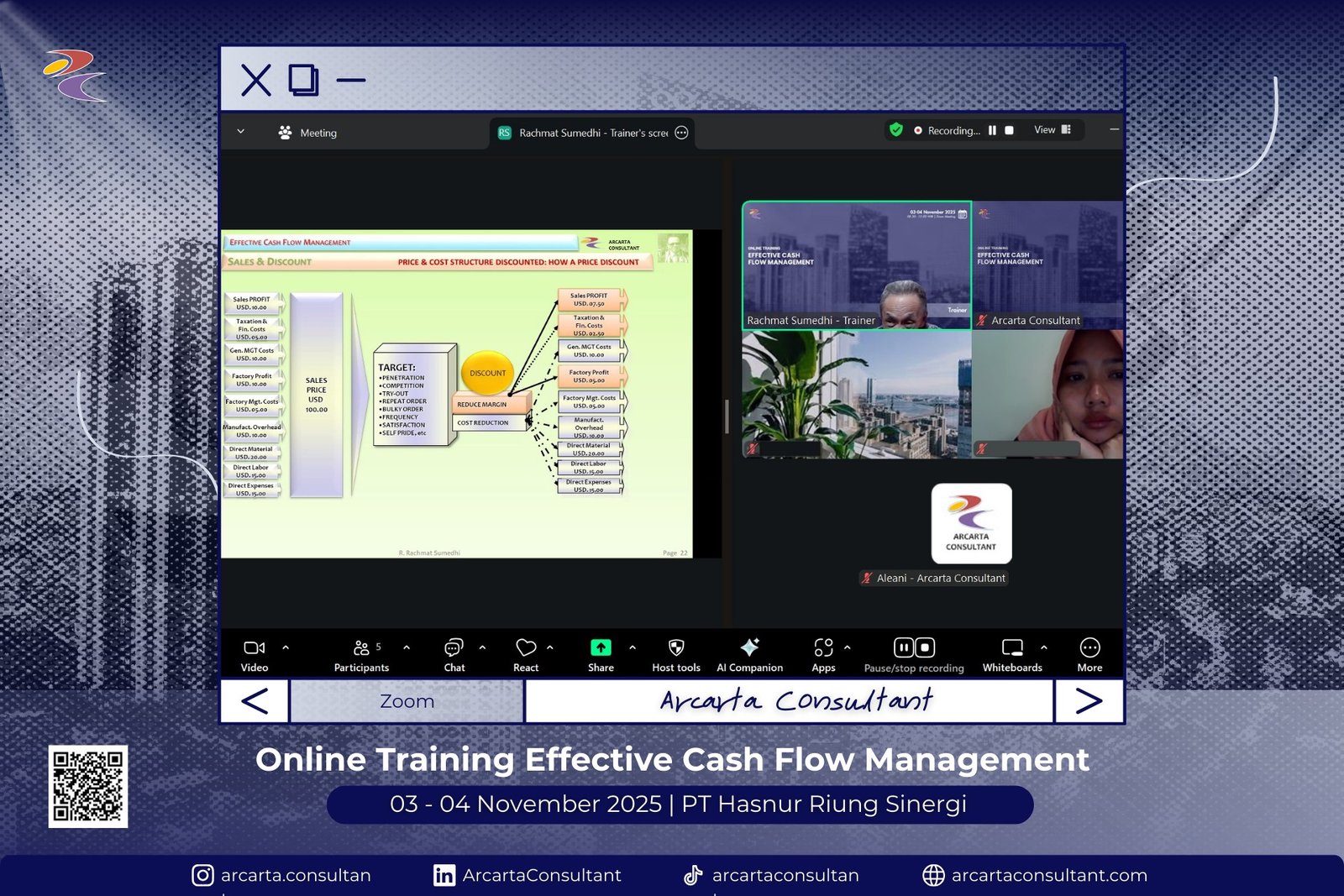Click the green encryption shield icon
The width and height of the screenshot is (1344, 896).
point(896,130)
